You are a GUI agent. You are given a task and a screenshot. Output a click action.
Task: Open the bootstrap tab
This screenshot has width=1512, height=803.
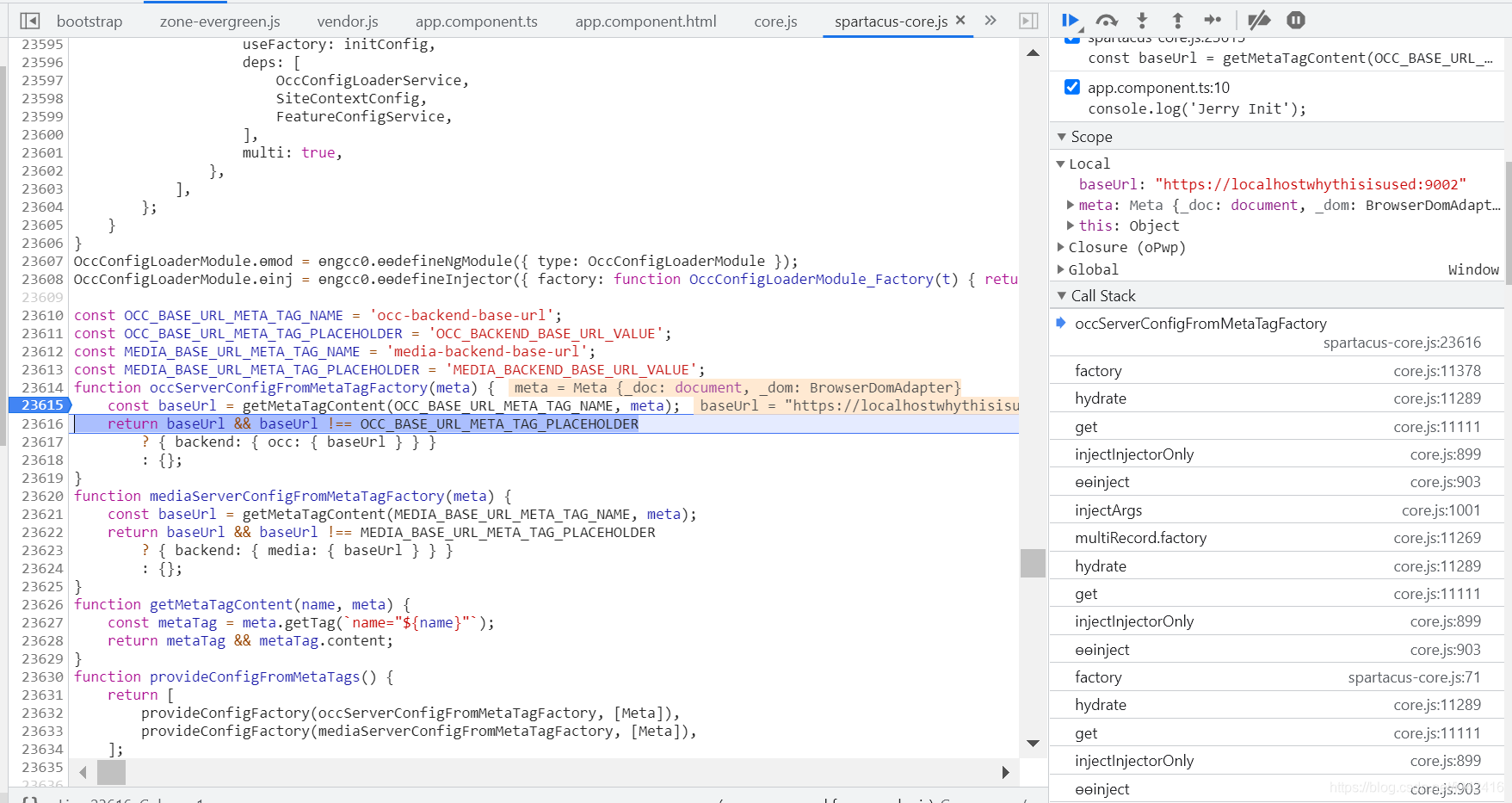[x=89, y=21]
